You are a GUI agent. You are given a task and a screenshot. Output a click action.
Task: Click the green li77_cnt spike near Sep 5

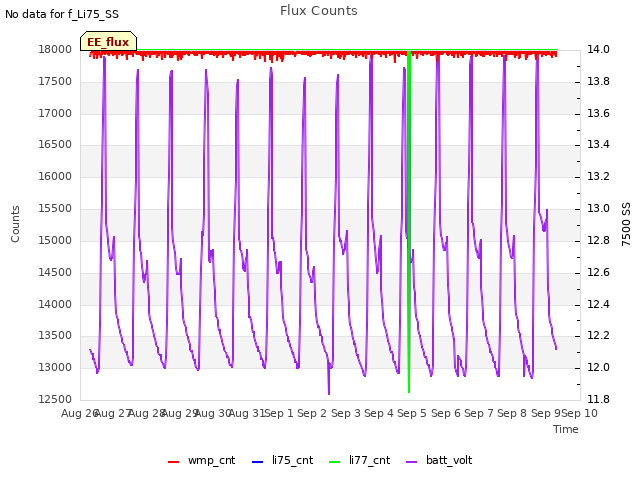click(x=409, y=220)
